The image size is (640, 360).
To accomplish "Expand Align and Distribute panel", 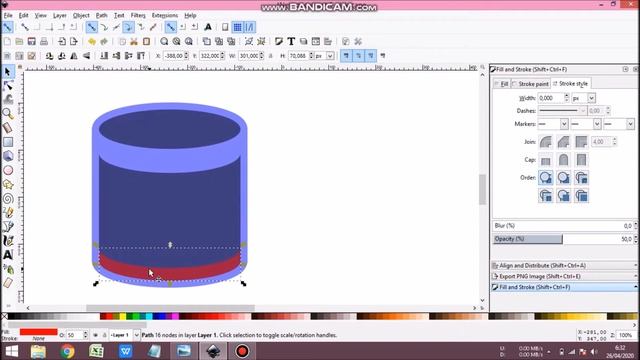I will click(564, 265).
